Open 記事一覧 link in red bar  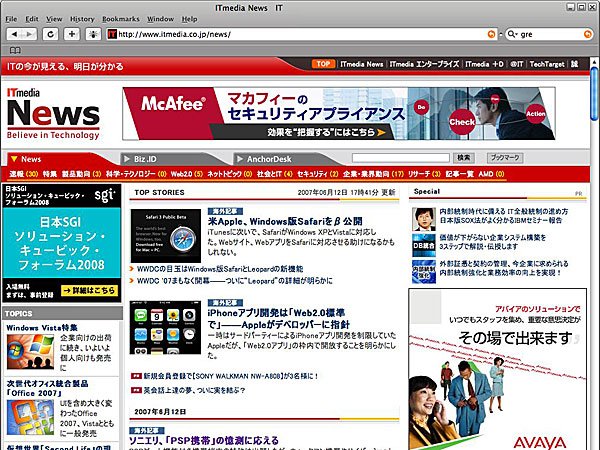pos(460,174)
